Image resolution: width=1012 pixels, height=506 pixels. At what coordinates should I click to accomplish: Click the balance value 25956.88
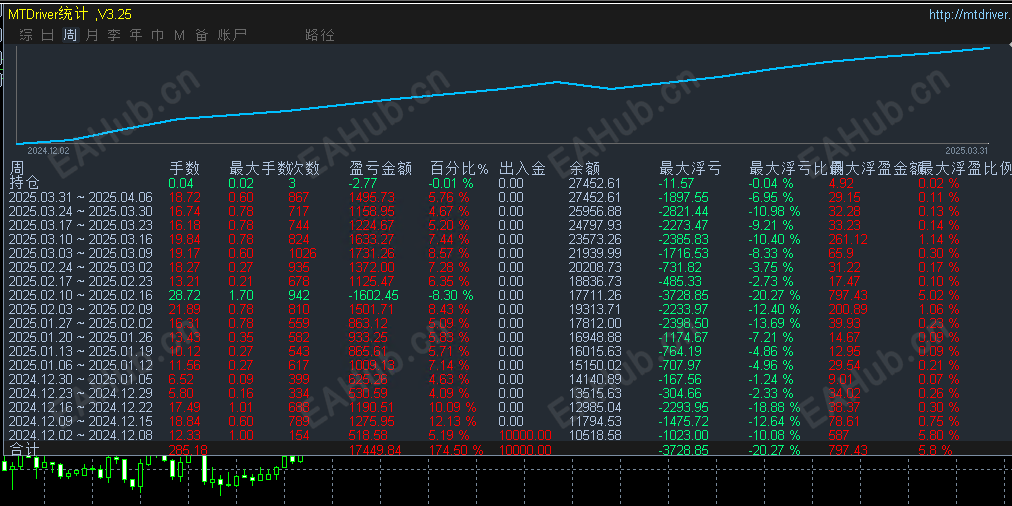point(595,211)
